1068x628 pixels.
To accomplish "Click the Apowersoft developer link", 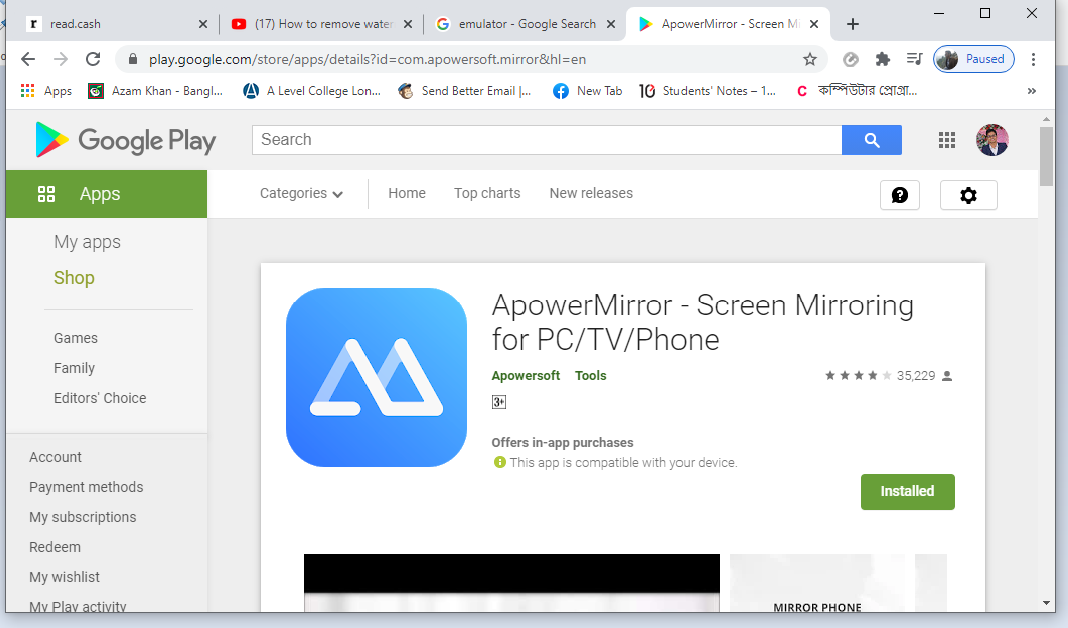I will coord(526,375).
